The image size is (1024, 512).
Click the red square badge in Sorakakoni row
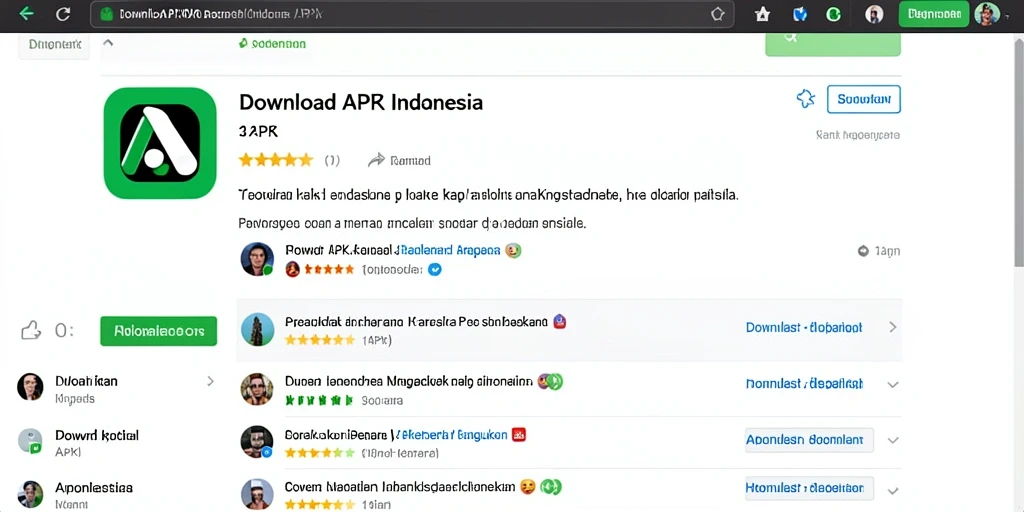pyautogui.click(x=519, y=434)
